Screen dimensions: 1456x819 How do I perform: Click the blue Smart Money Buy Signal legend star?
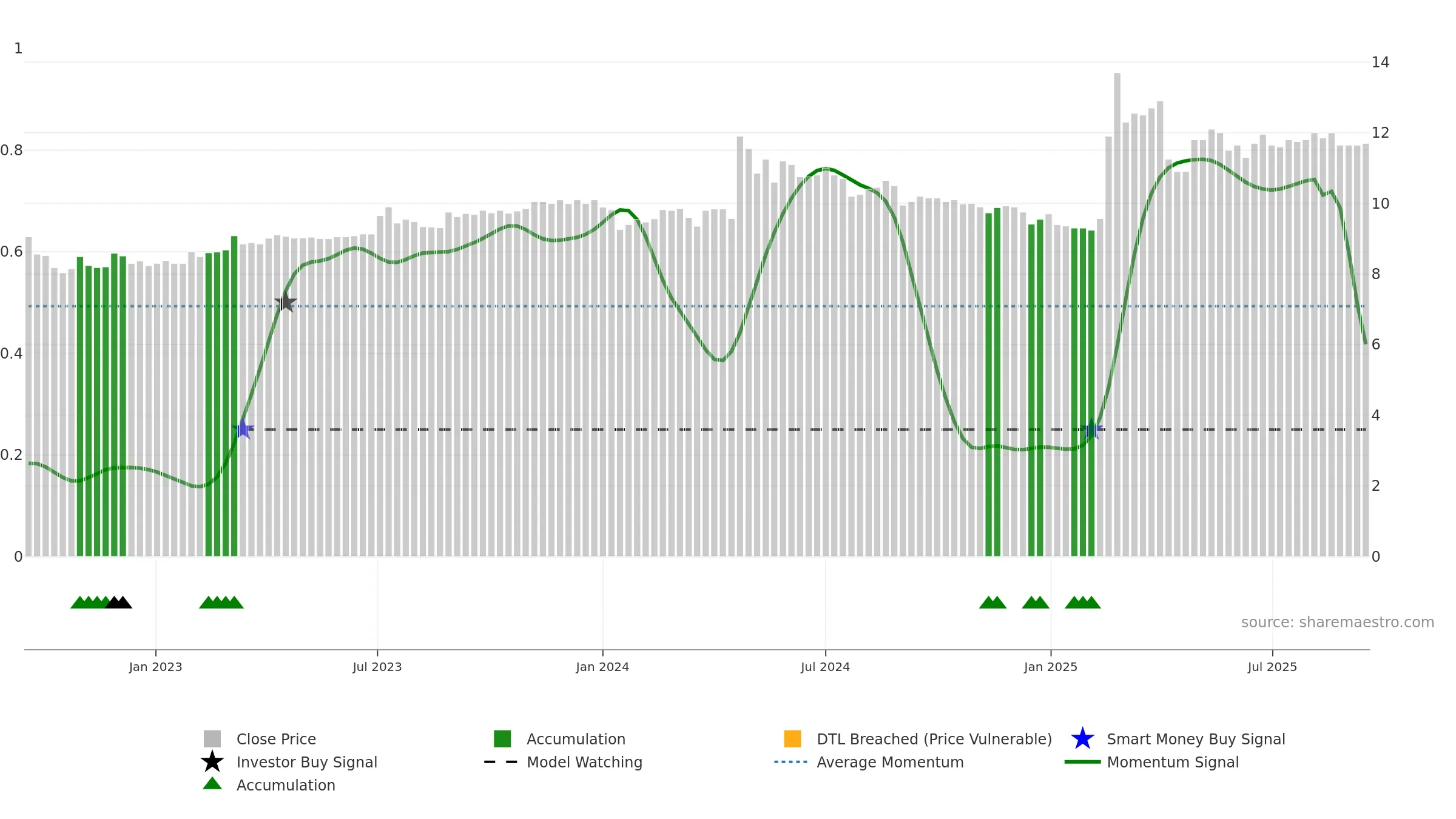click(1082, 739)
